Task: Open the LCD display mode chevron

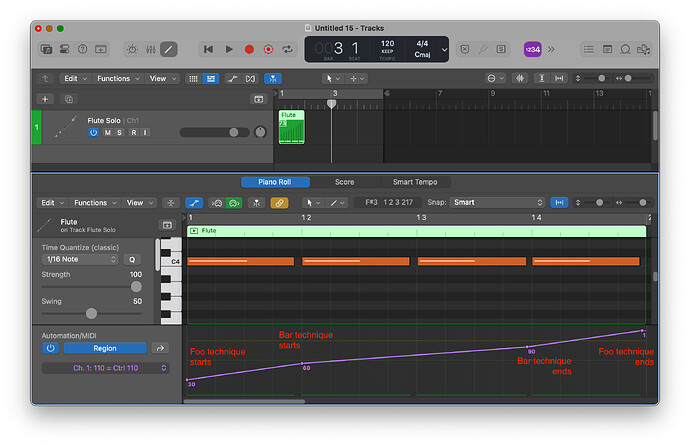Action: (x=444, y=50)
